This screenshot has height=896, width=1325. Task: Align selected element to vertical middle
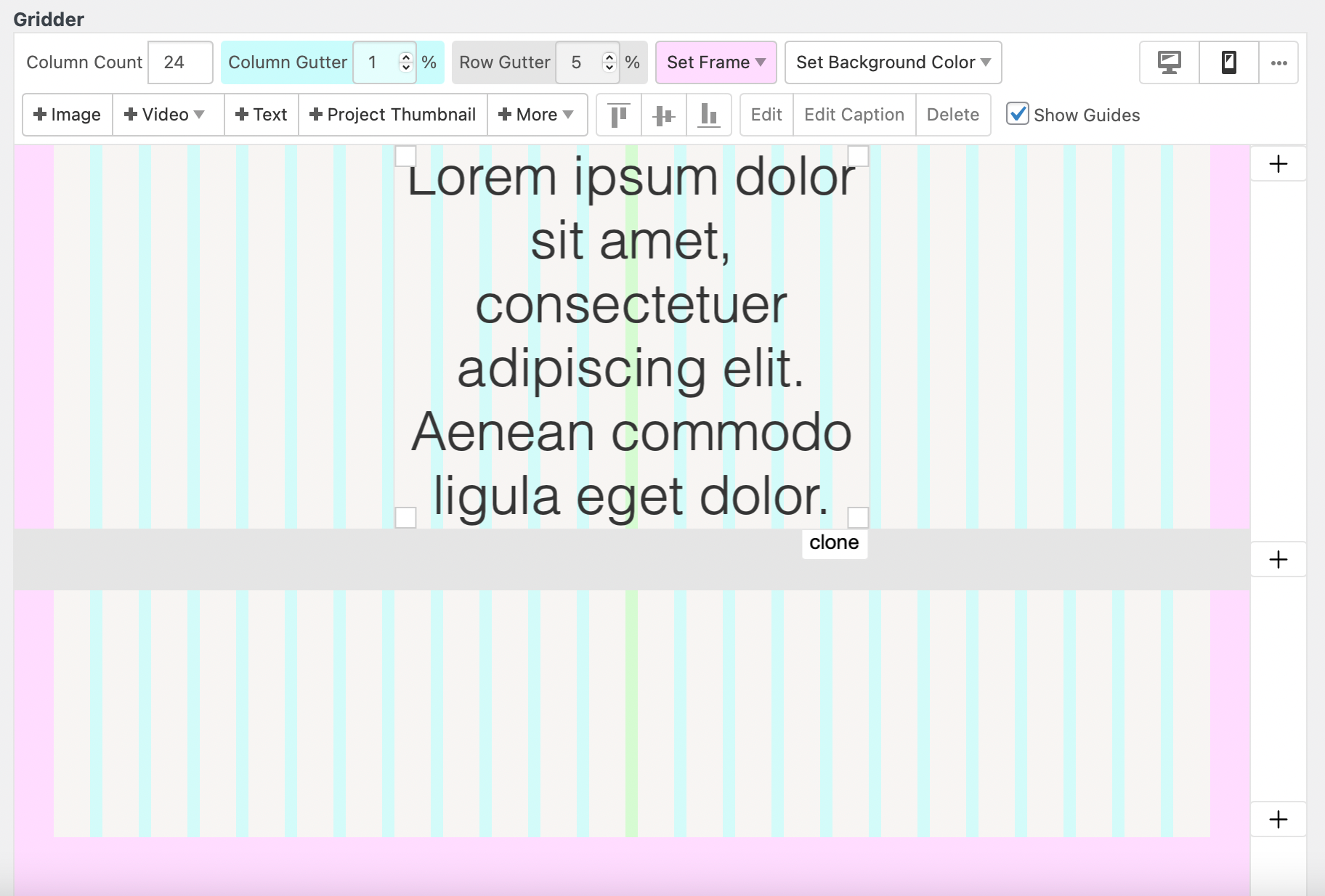click(663, 115)
